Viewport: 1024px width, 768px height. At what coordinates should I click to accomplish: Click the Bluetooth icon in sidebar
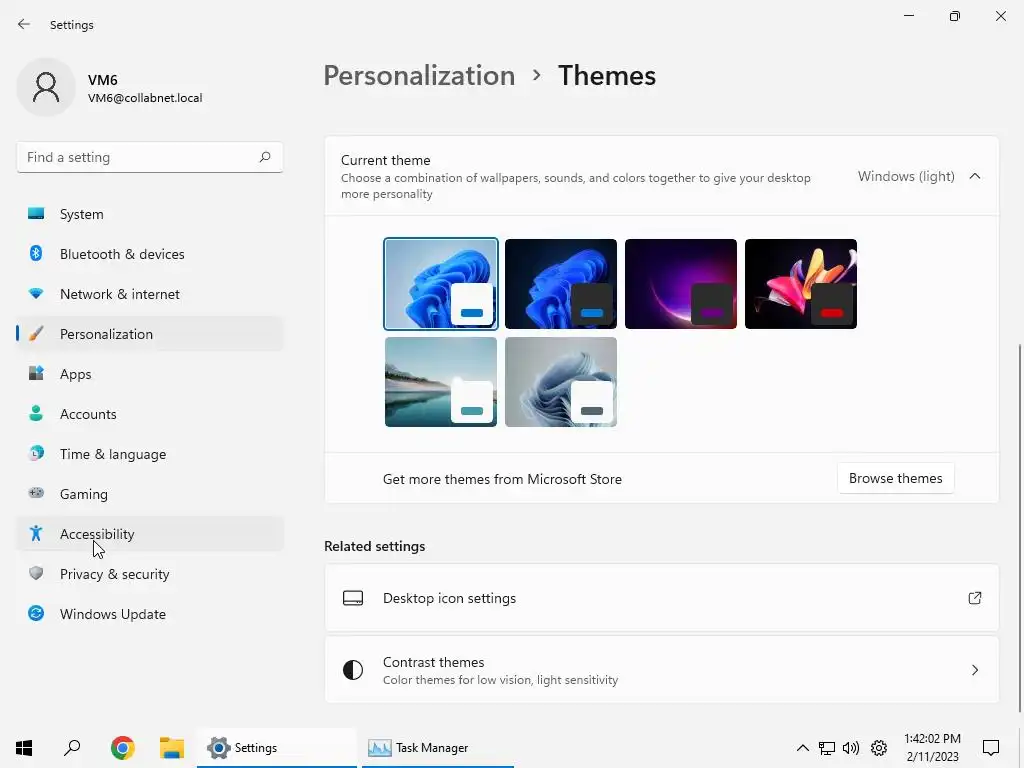coord(36,253)
